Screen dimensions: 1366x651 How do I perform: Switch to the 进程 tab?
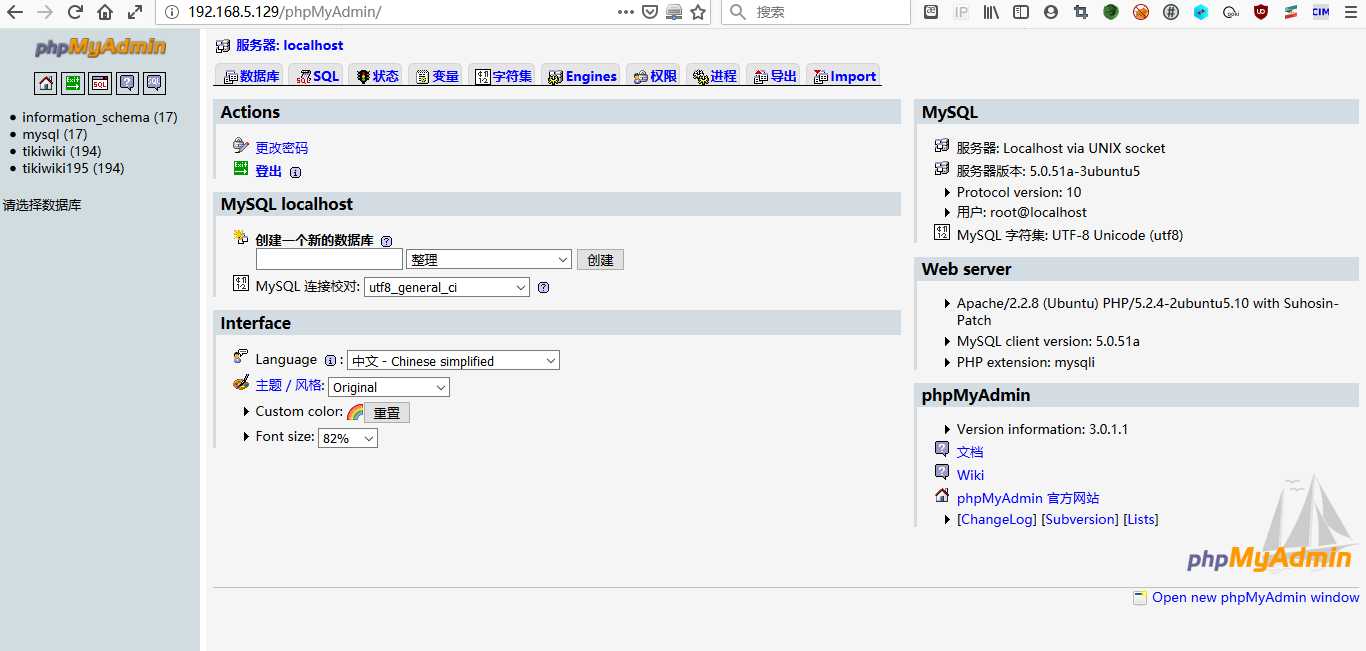(x=714, y=76)
